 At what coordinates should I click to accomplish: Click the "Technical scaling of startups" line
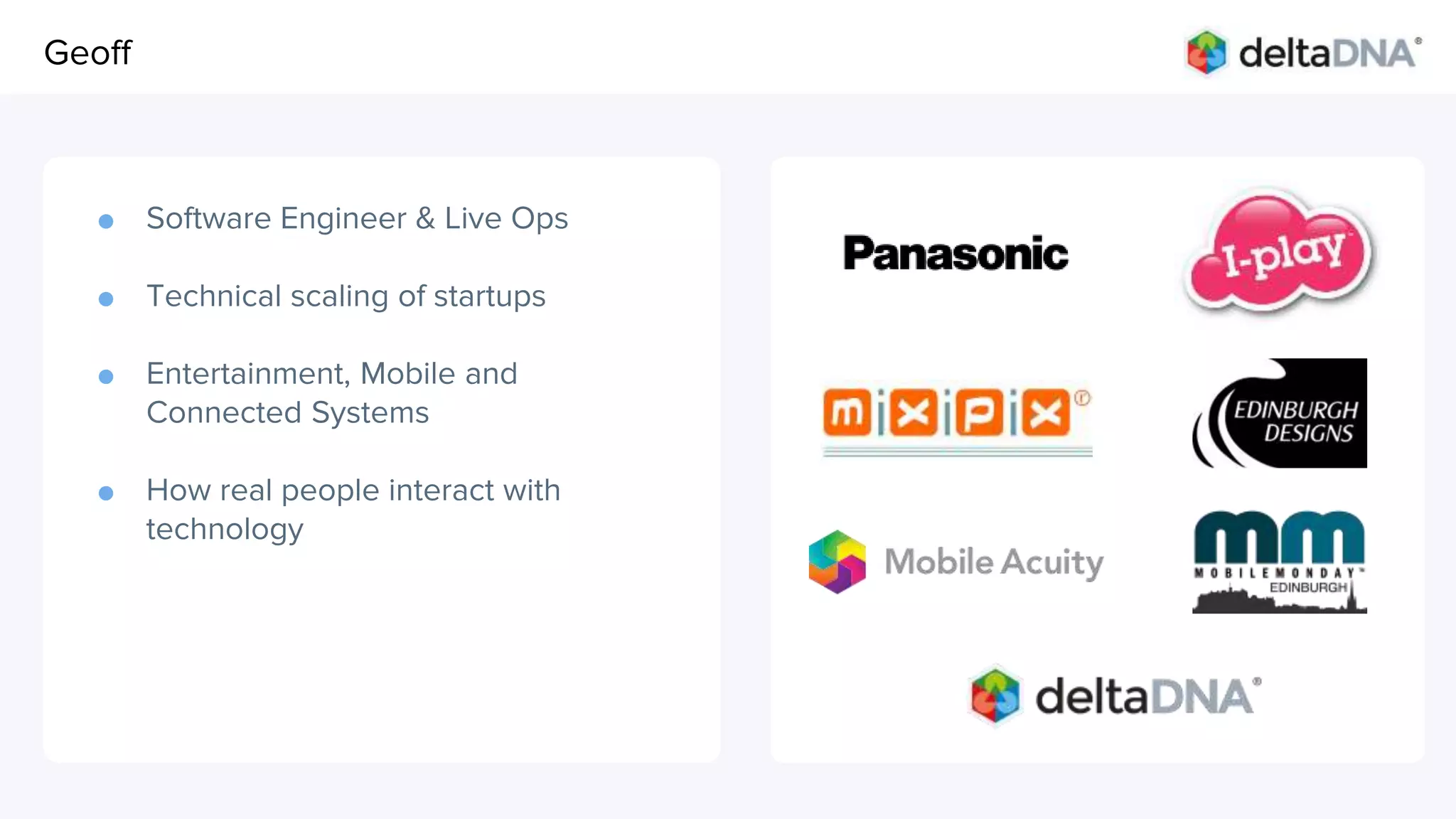pos(346,296)
